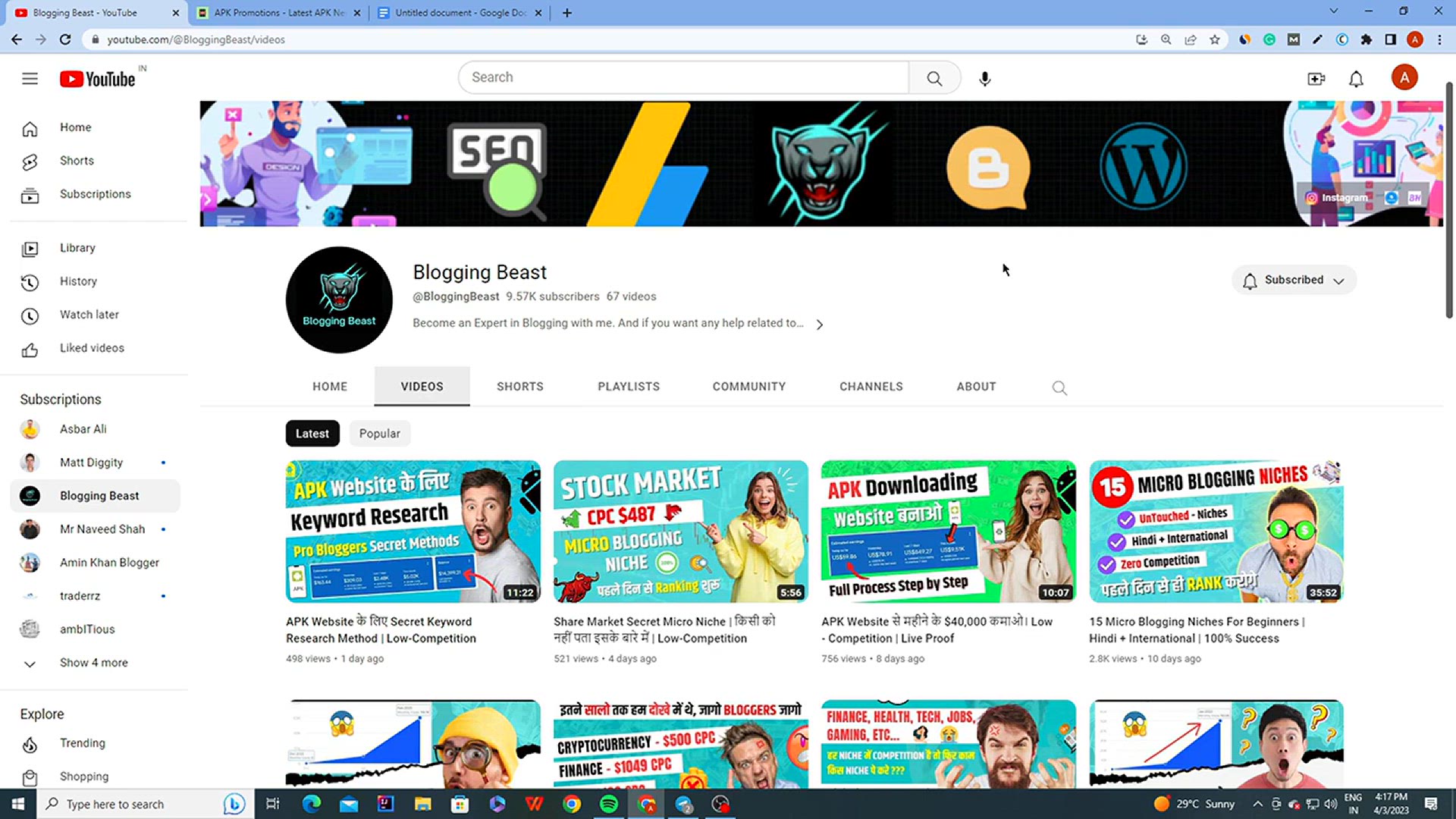Switch to ABOUT tab
The width and height of the screenshot is (1456, 819).
coord(976,387)
